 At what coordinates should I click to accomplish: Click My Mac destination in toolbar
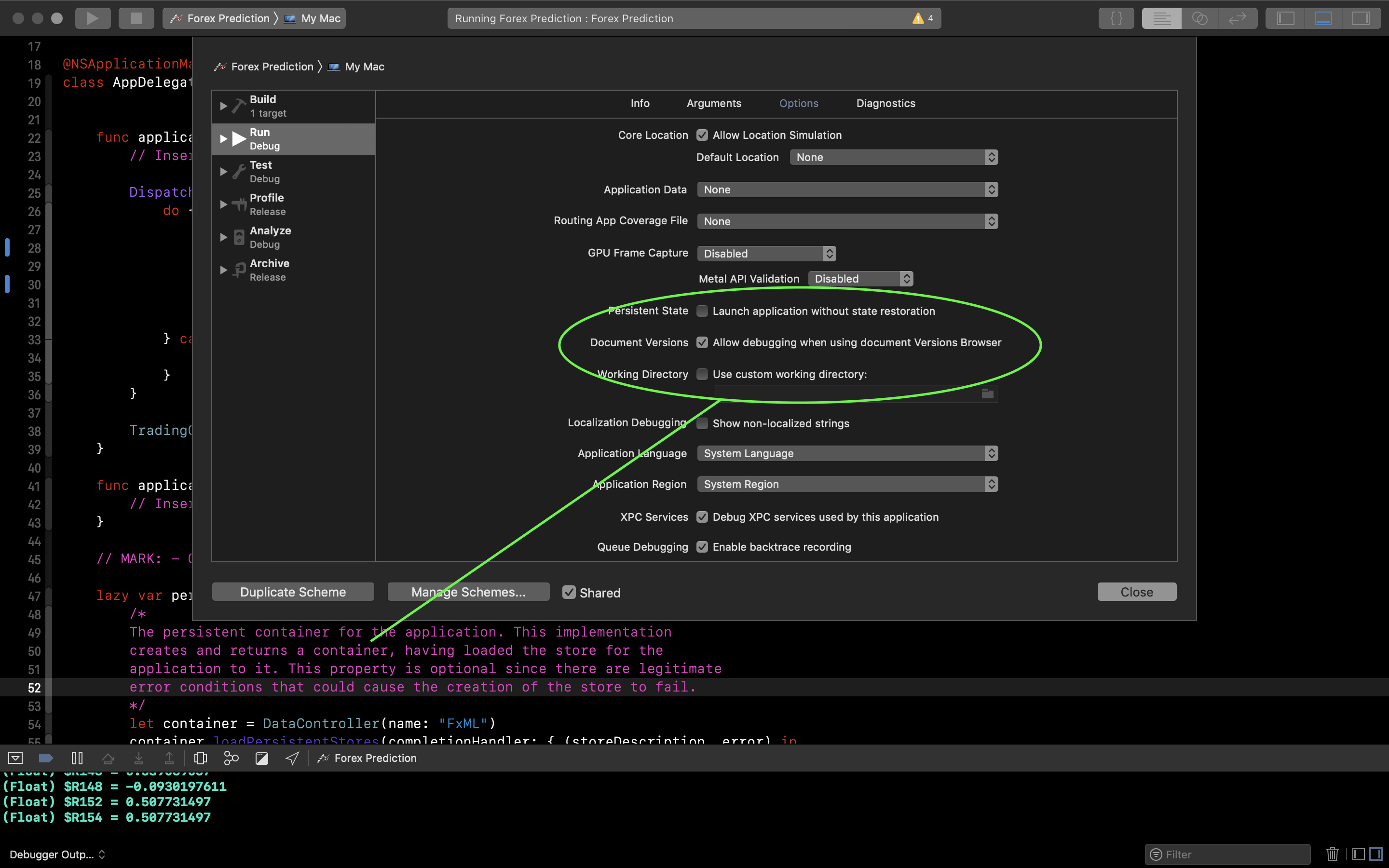point(313,18)
